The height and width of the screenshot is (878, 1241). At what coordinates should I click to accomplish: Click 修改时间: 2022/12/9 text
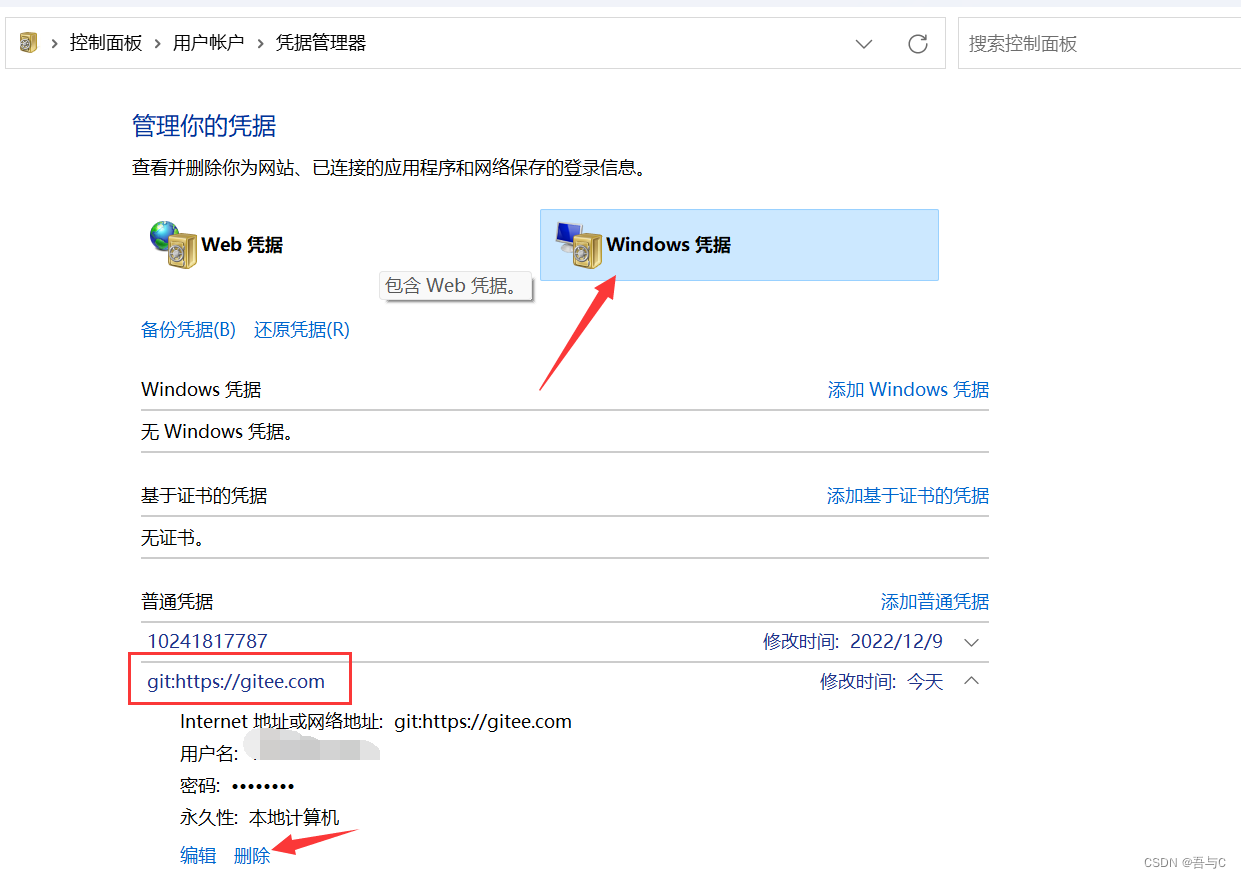coord(853,642)
